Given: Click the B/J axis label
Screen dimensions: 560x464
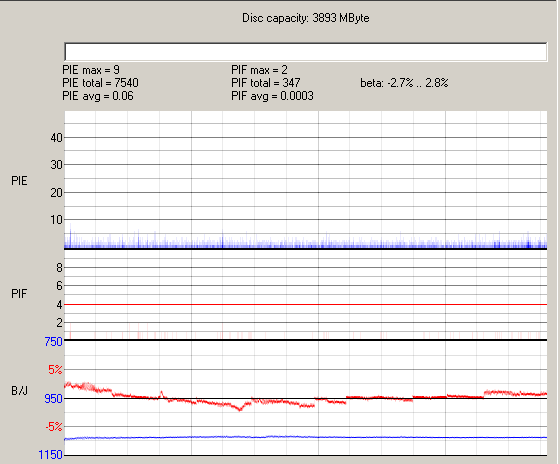Looking at the screenshot, I should pyautogui.click(x=19, y=390).
